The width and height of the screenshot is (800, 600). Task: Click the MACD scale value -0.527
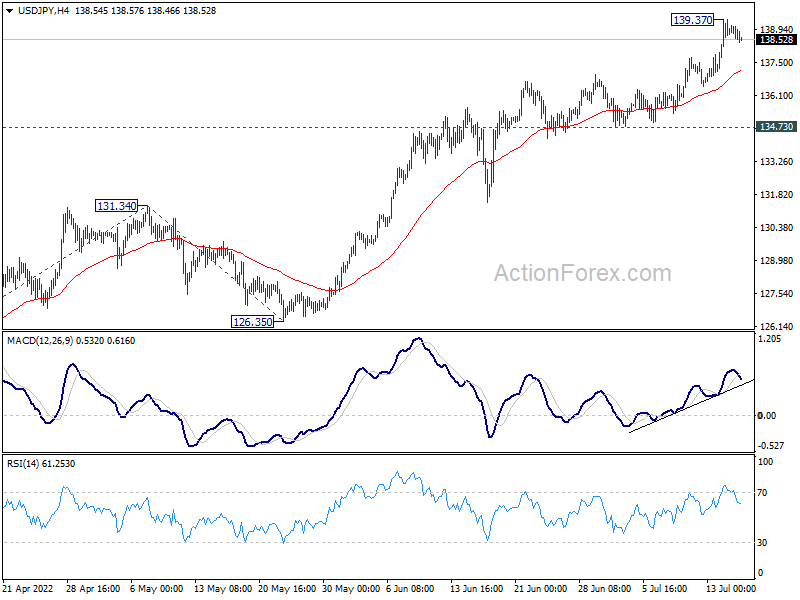pyautogui.click(x=771, y=446)
